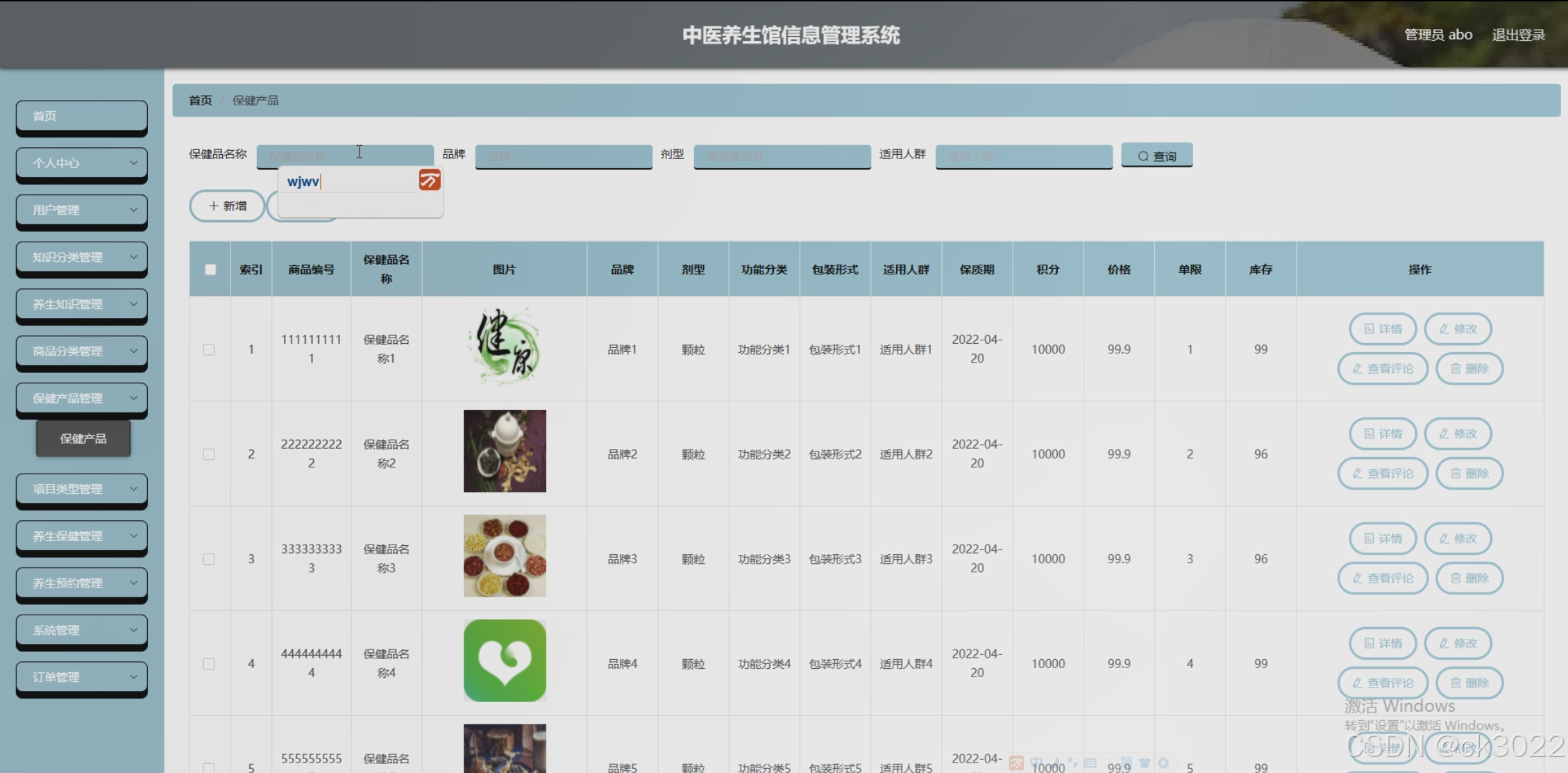1568x773 pixels.
Task: Click 删除 trash button for row 3
Action: point(1469,579)
